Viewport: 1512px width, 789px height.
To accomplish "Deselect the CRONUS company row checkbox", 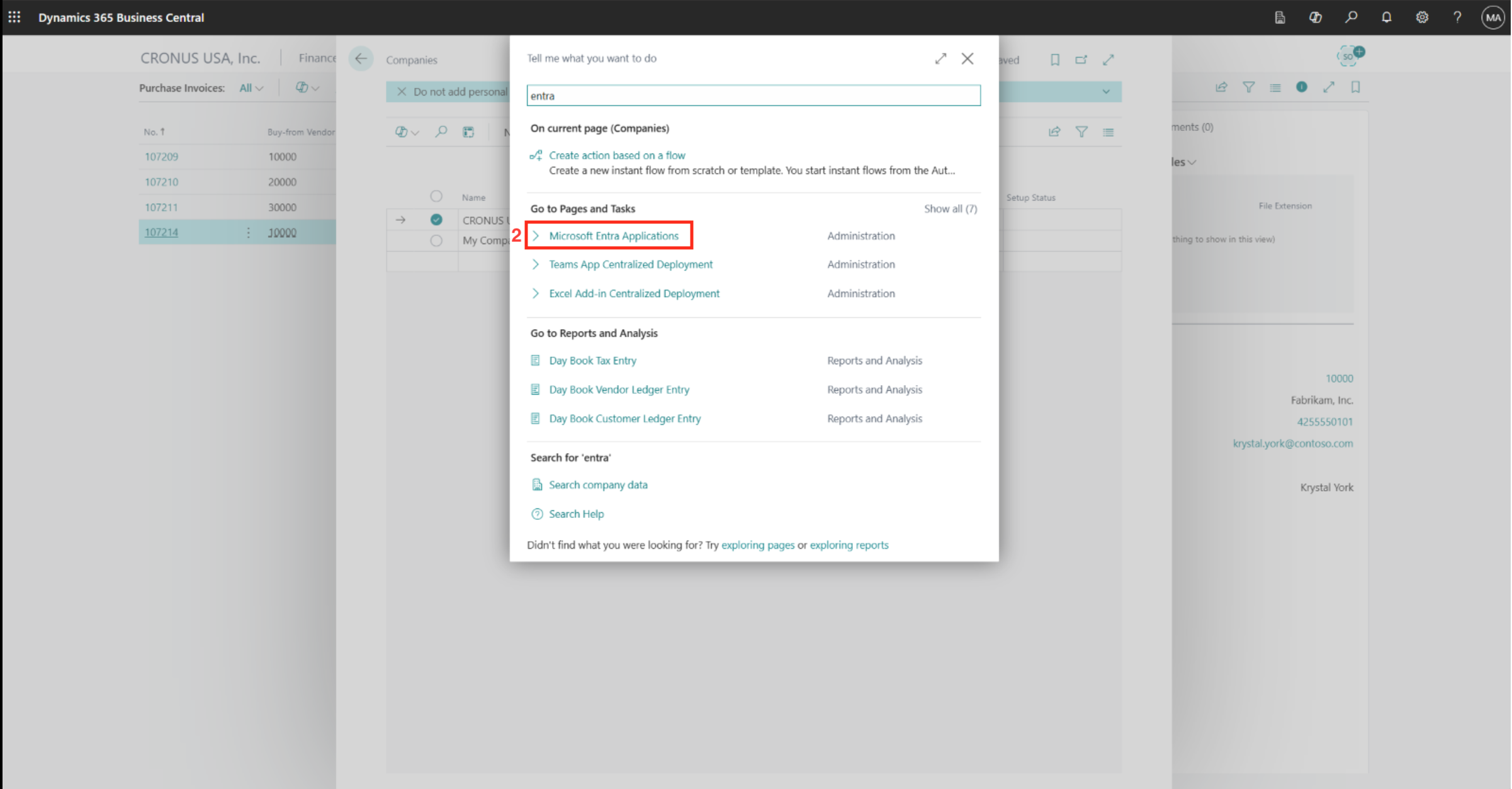I will point(436,220).
